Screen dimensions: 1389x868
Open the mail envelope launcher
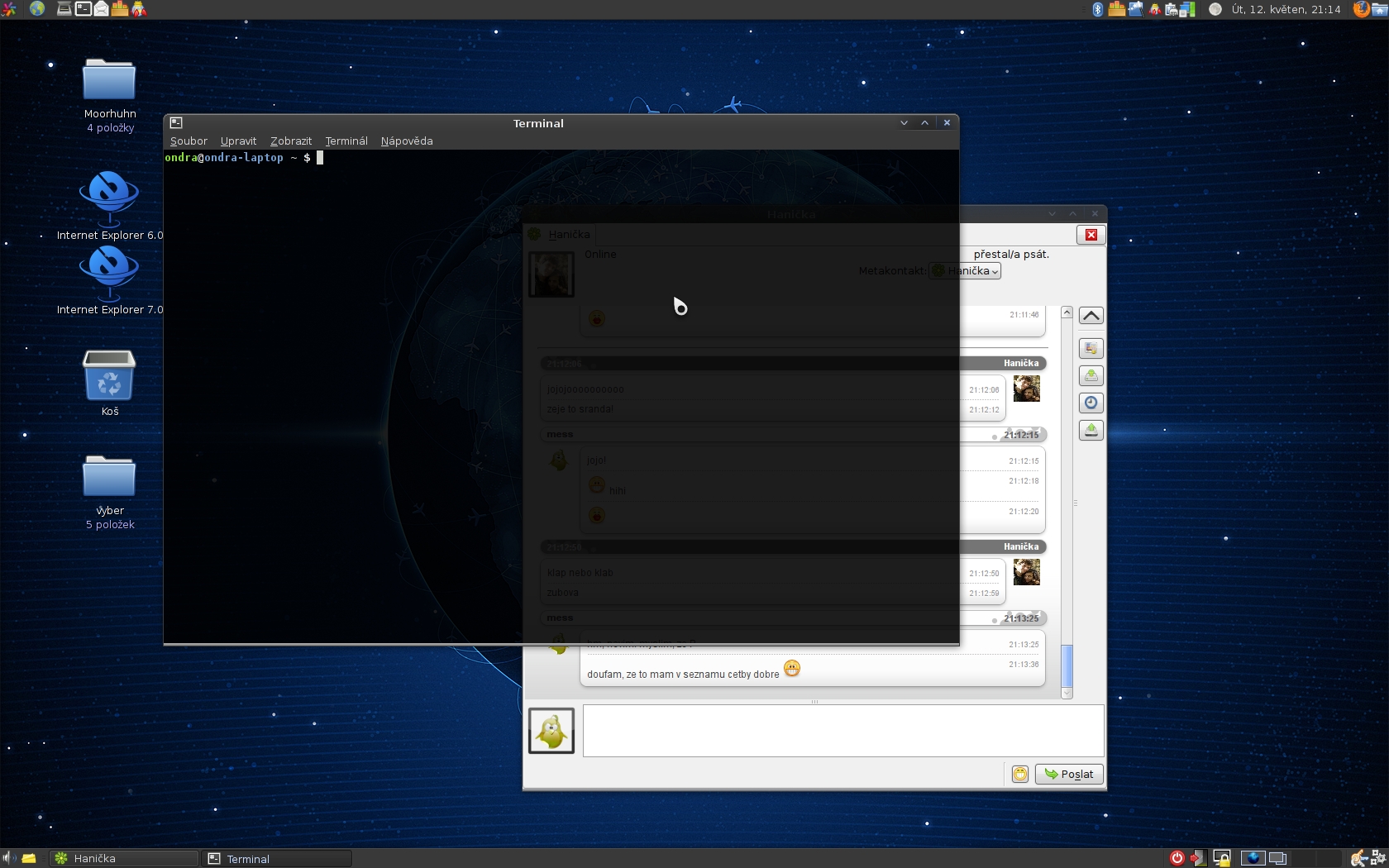pyautogui.click(x=101, y=9)
